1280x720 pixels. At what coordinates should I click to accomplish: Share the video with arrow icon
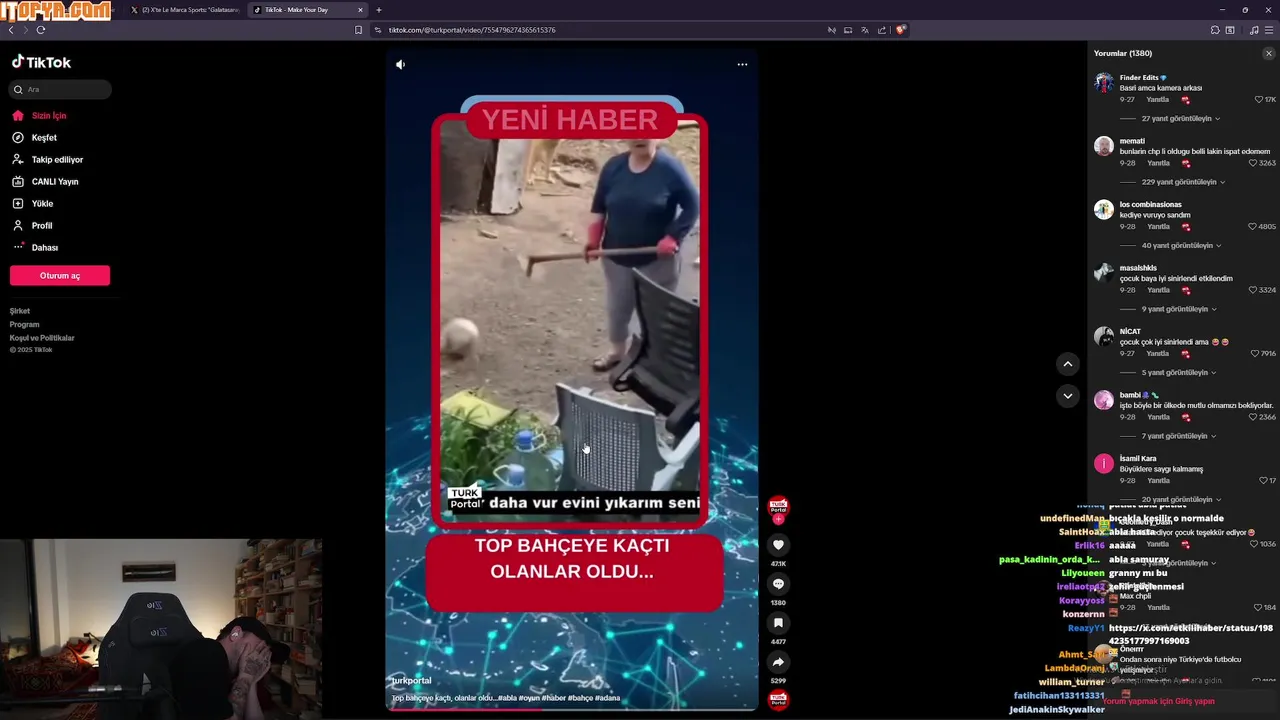[778, 662]
